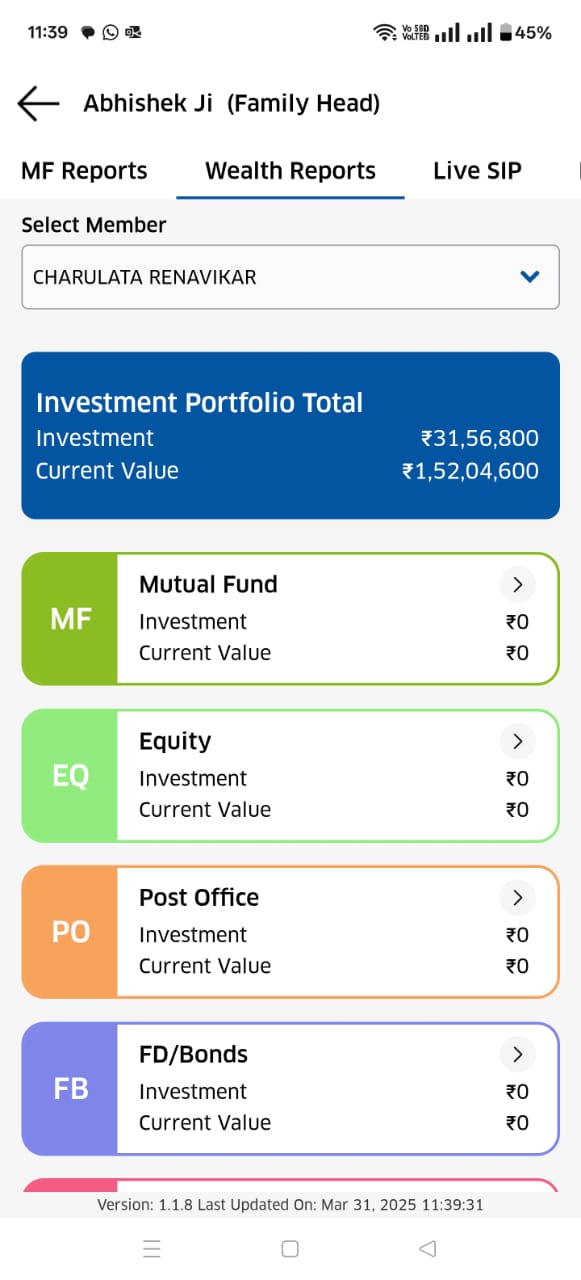Tap the orange PO badge

click(x=70, y=932)
